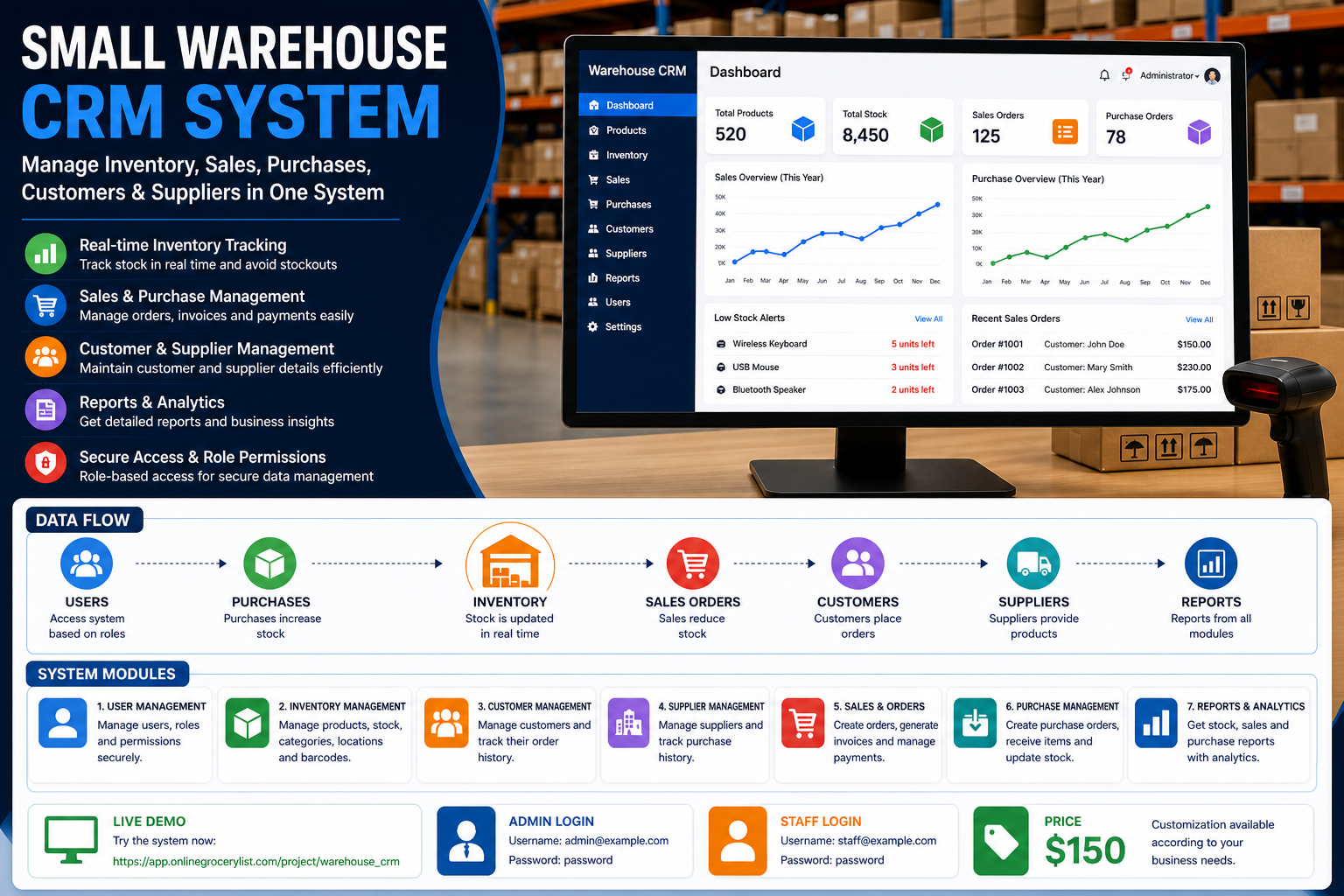Screen dimensions: 1344x896
Task: Click the Supplier Management building icon
Action: tap(628, 723)
